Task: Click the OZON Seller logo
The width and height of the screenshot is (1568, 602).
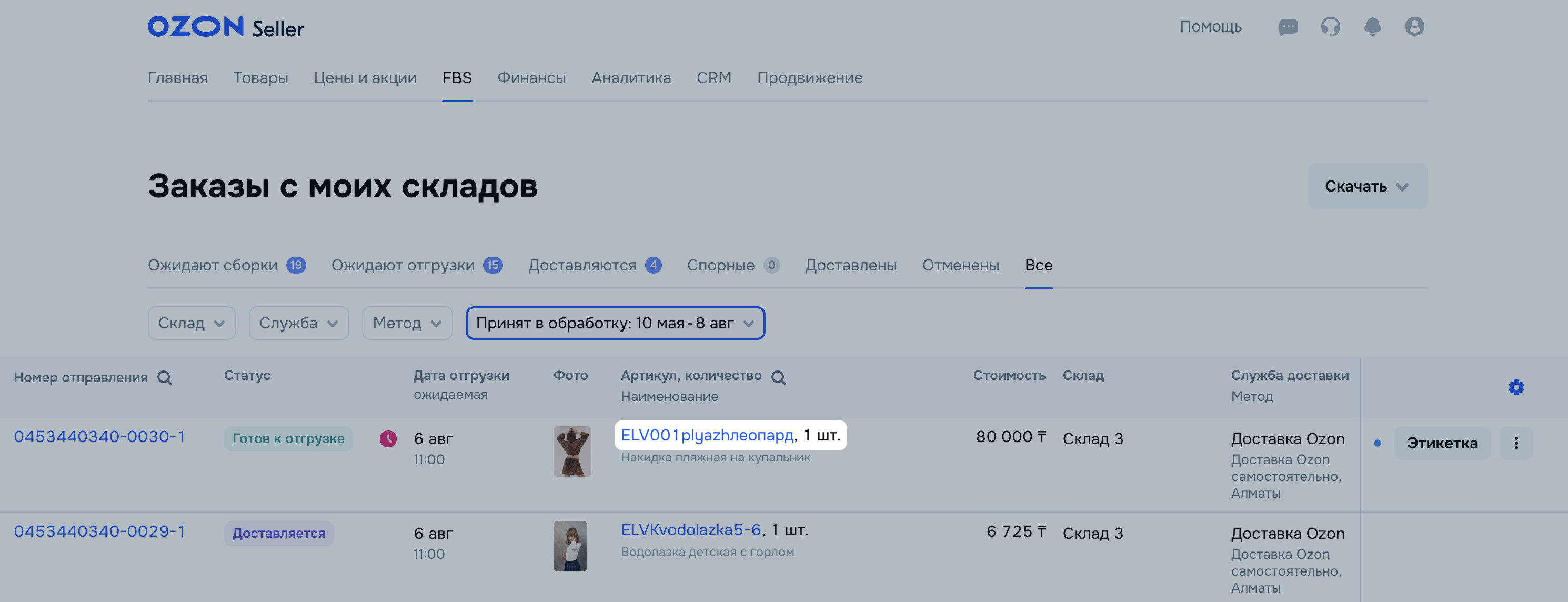Action: [225, 27]
